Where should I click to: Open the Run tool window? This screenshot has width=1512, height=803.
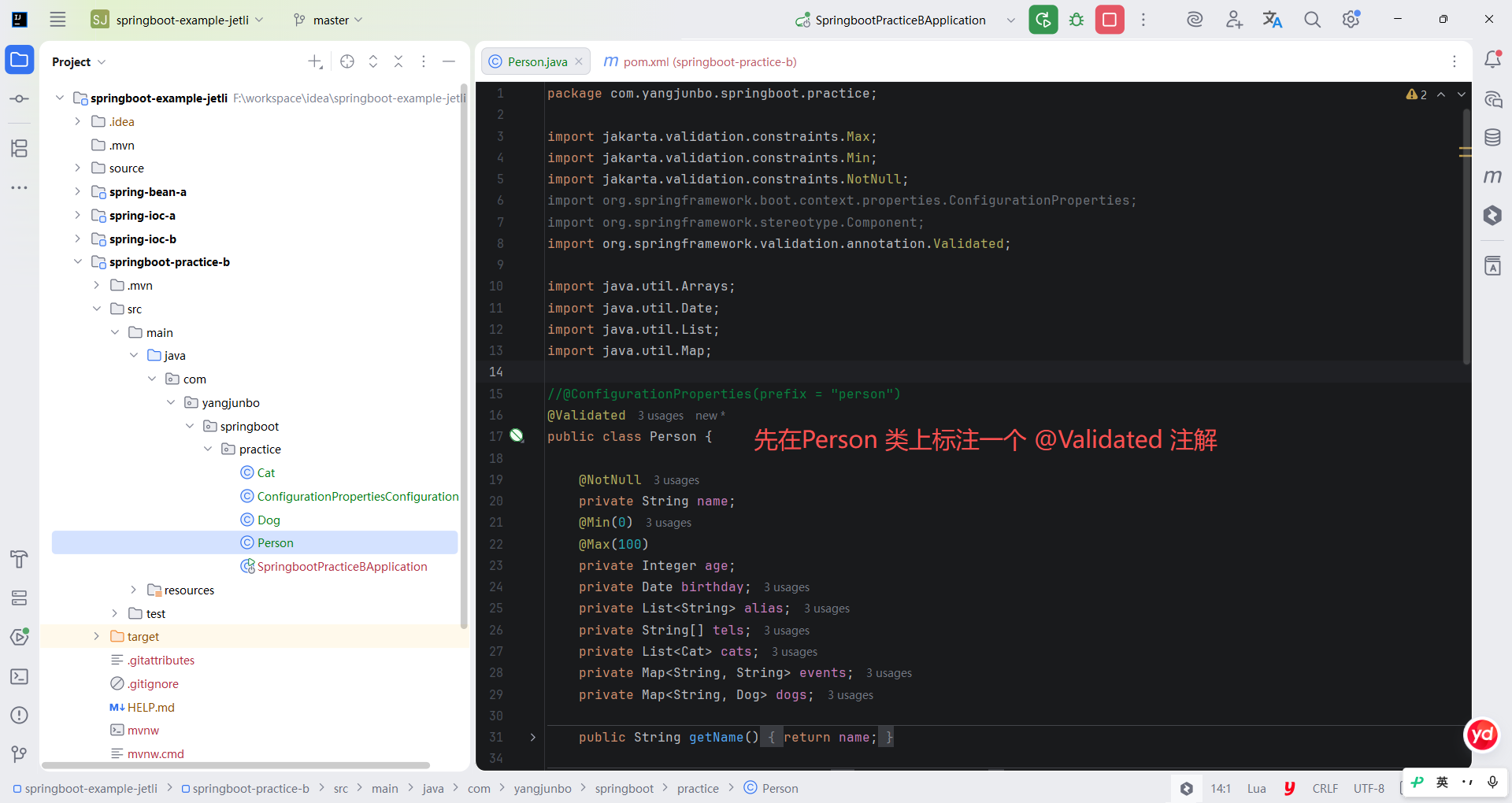pos(19,637)
